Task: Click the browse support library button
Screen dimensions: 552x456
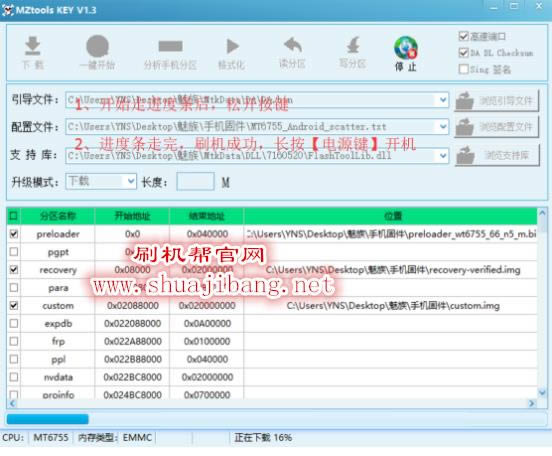Action: [x=497, y=155]
